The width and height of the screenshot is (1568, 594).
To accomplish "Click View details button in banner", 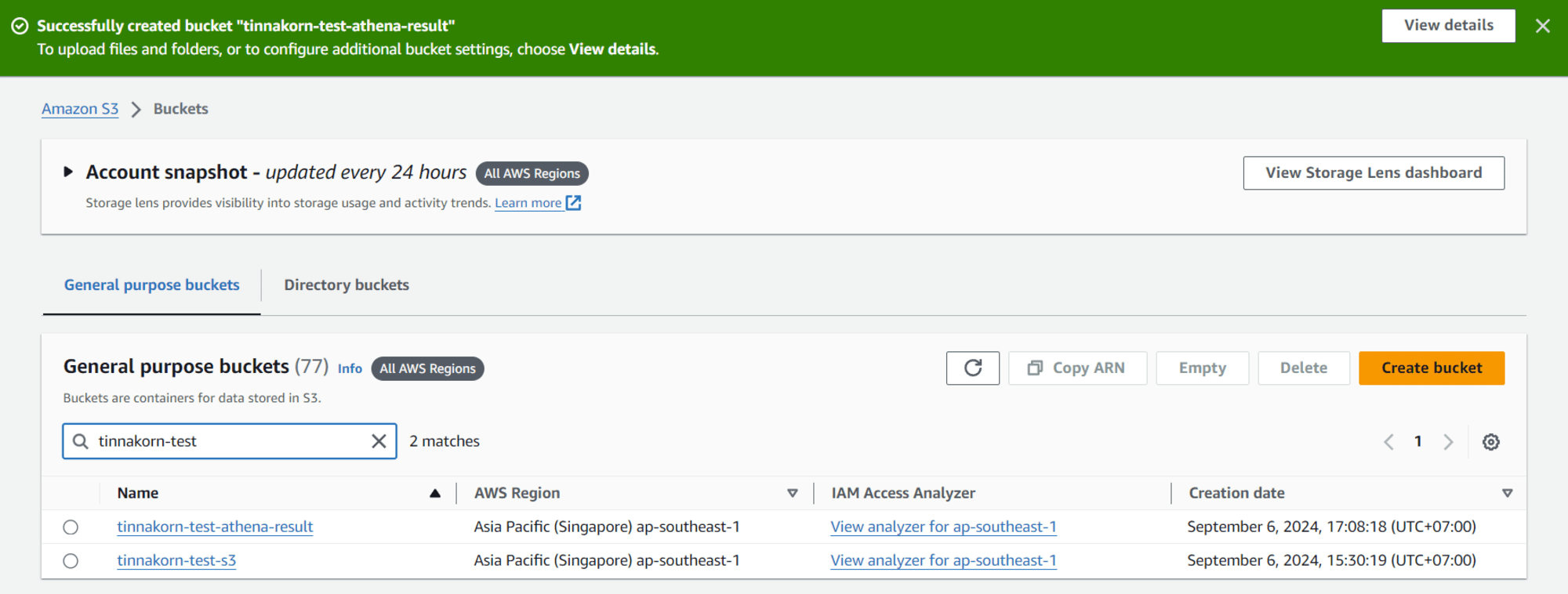I will click(1448, 25).
